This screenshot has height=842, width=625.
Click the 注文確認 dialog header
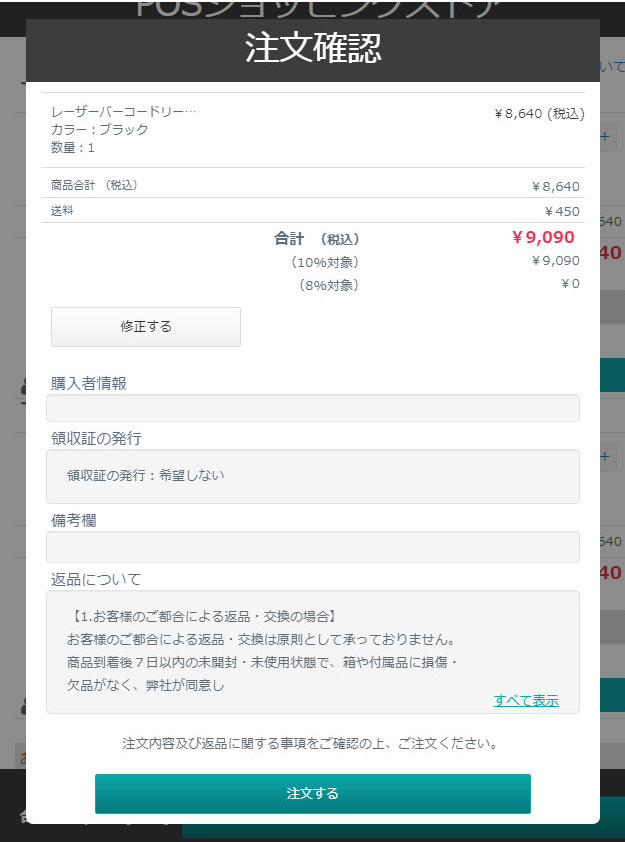point(312,50)
